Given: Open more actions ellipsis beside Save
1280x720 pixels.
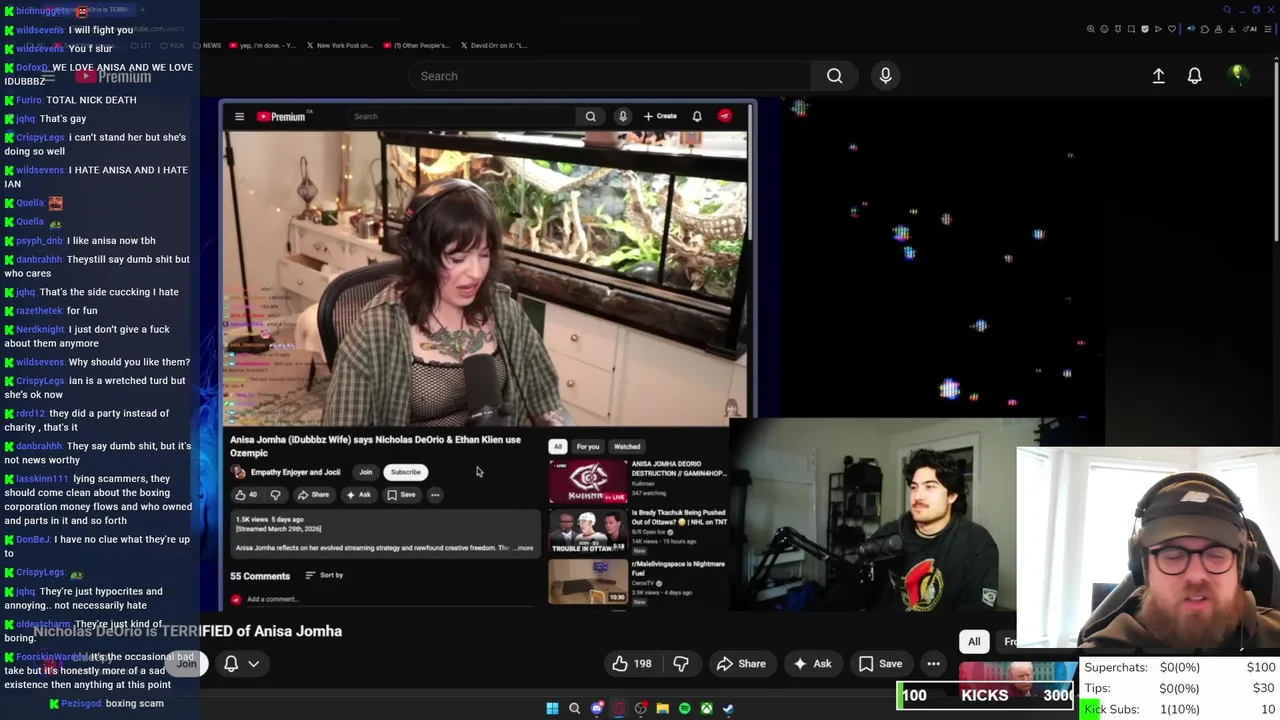Looking at the screenshot, I should point(933,663).
